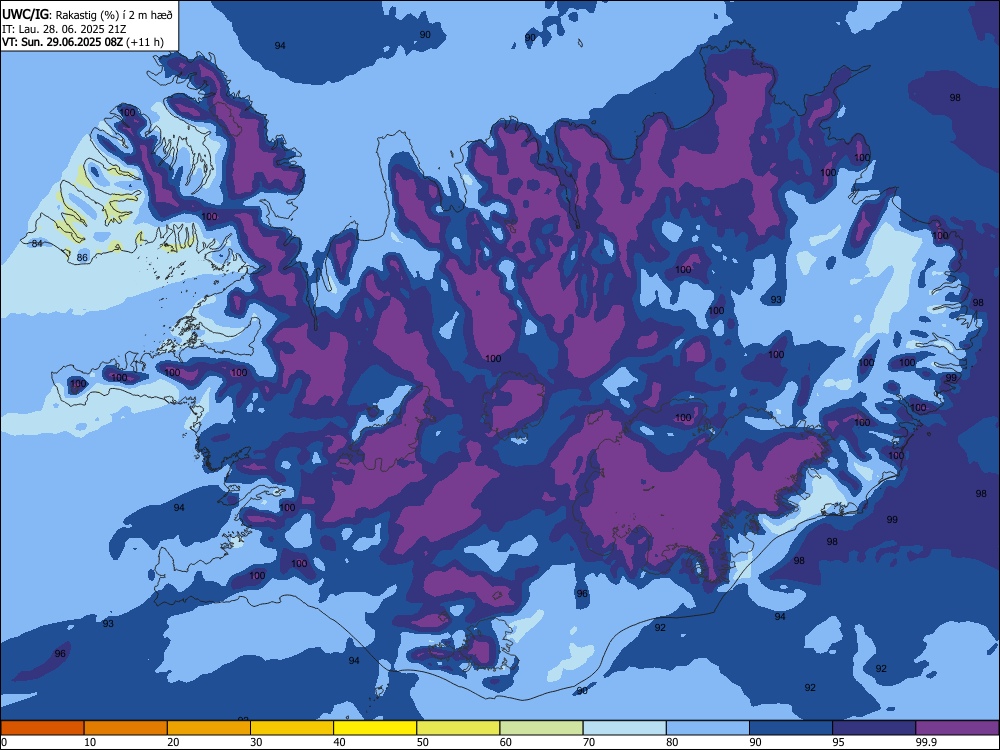Click the legend tick label '40'
1000x750 pixels.
tap(339, 742)
